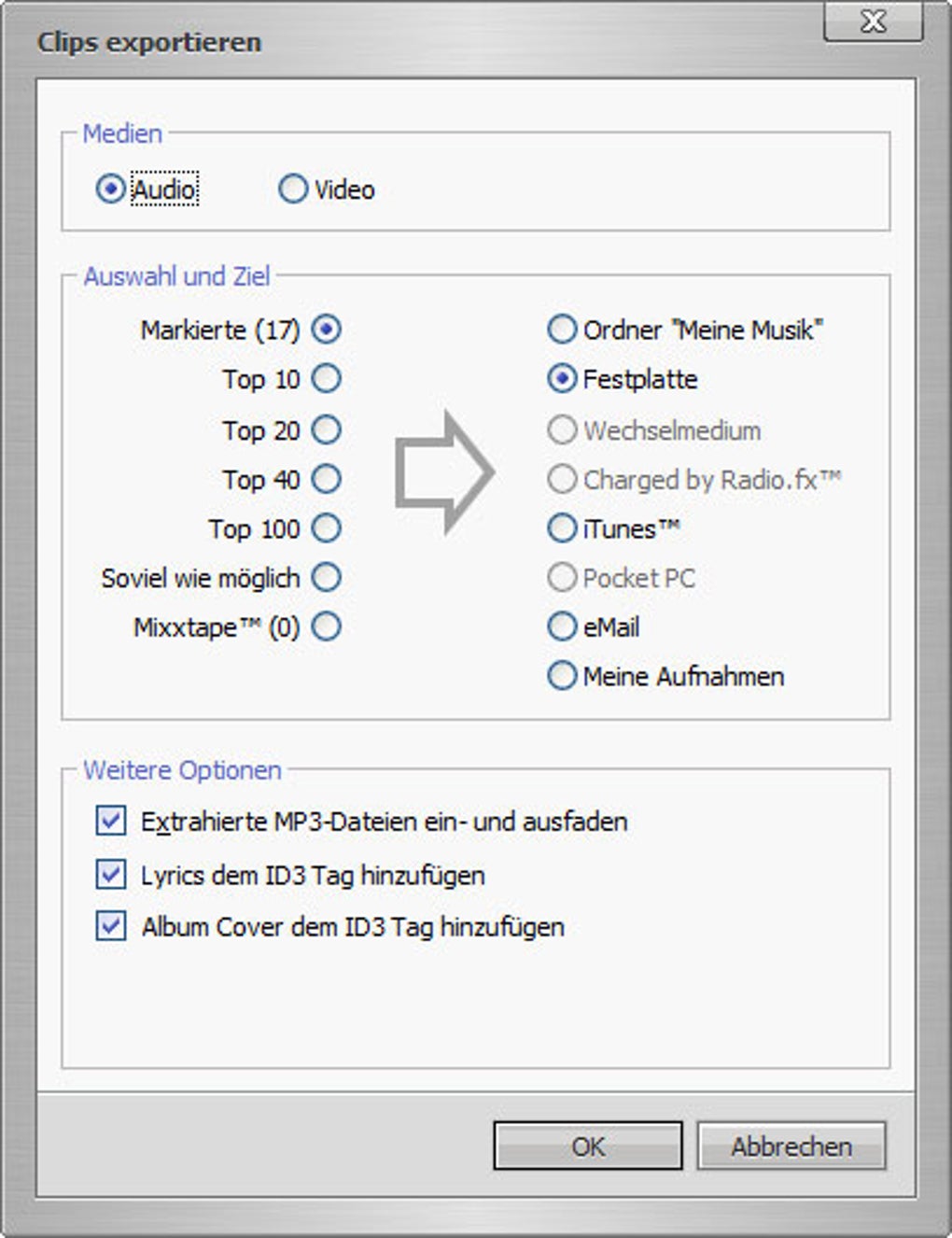The height and width of the screenshot is (1238, 952).
Task: Select the Mixxtape (0) radio button
Action: [326, 626]
